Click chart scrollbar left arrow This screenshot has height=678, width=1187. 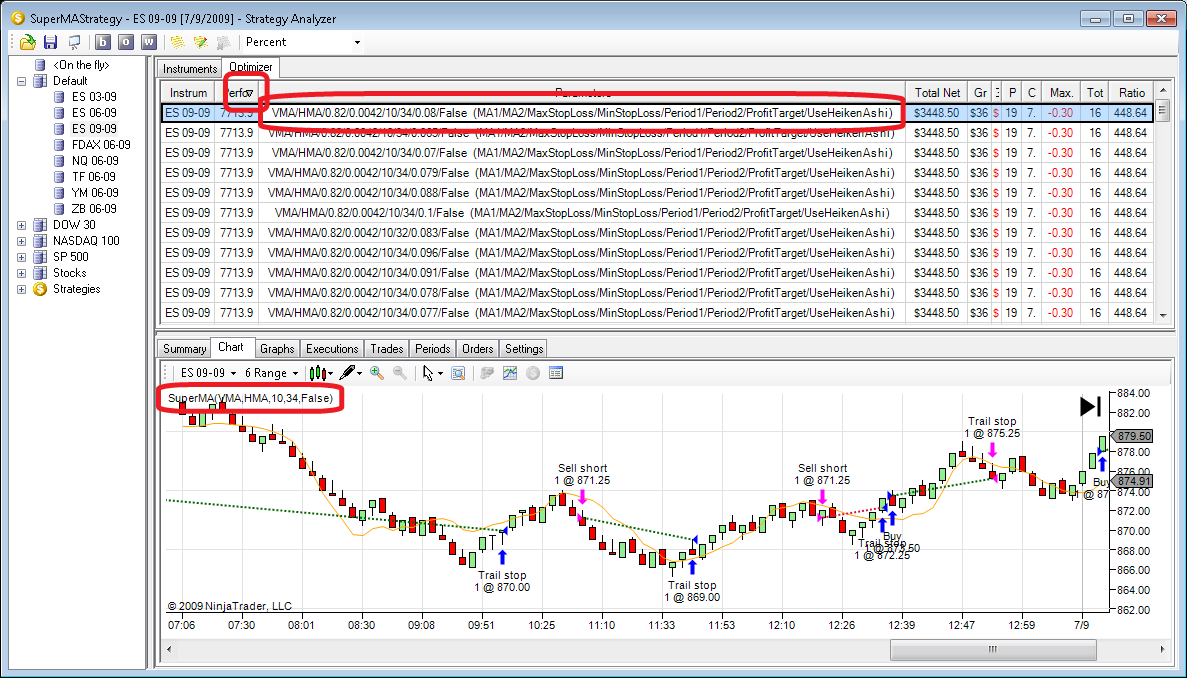pyautogui.click(x=169, y=649)
